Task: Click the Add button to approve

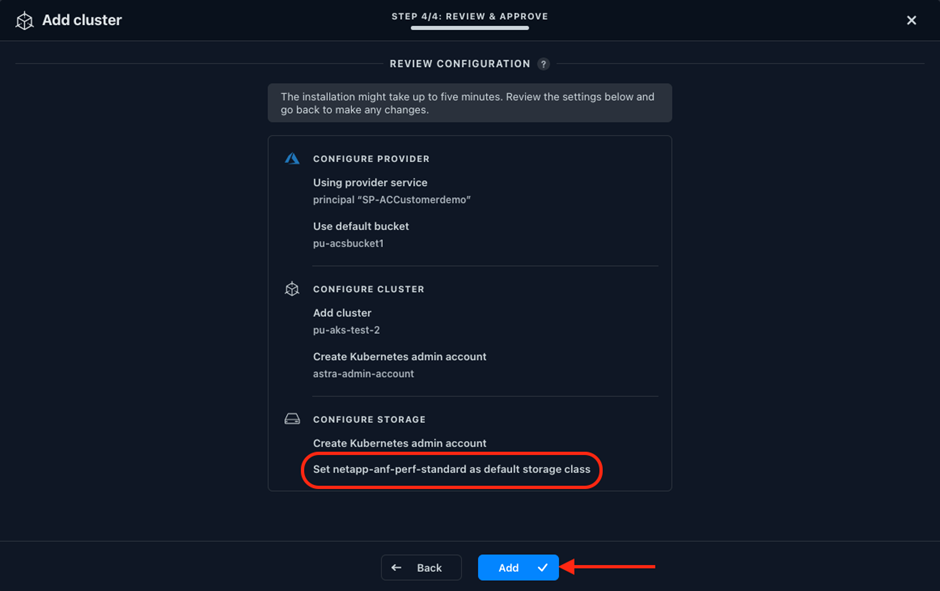Action: click(x=518, y=568)
